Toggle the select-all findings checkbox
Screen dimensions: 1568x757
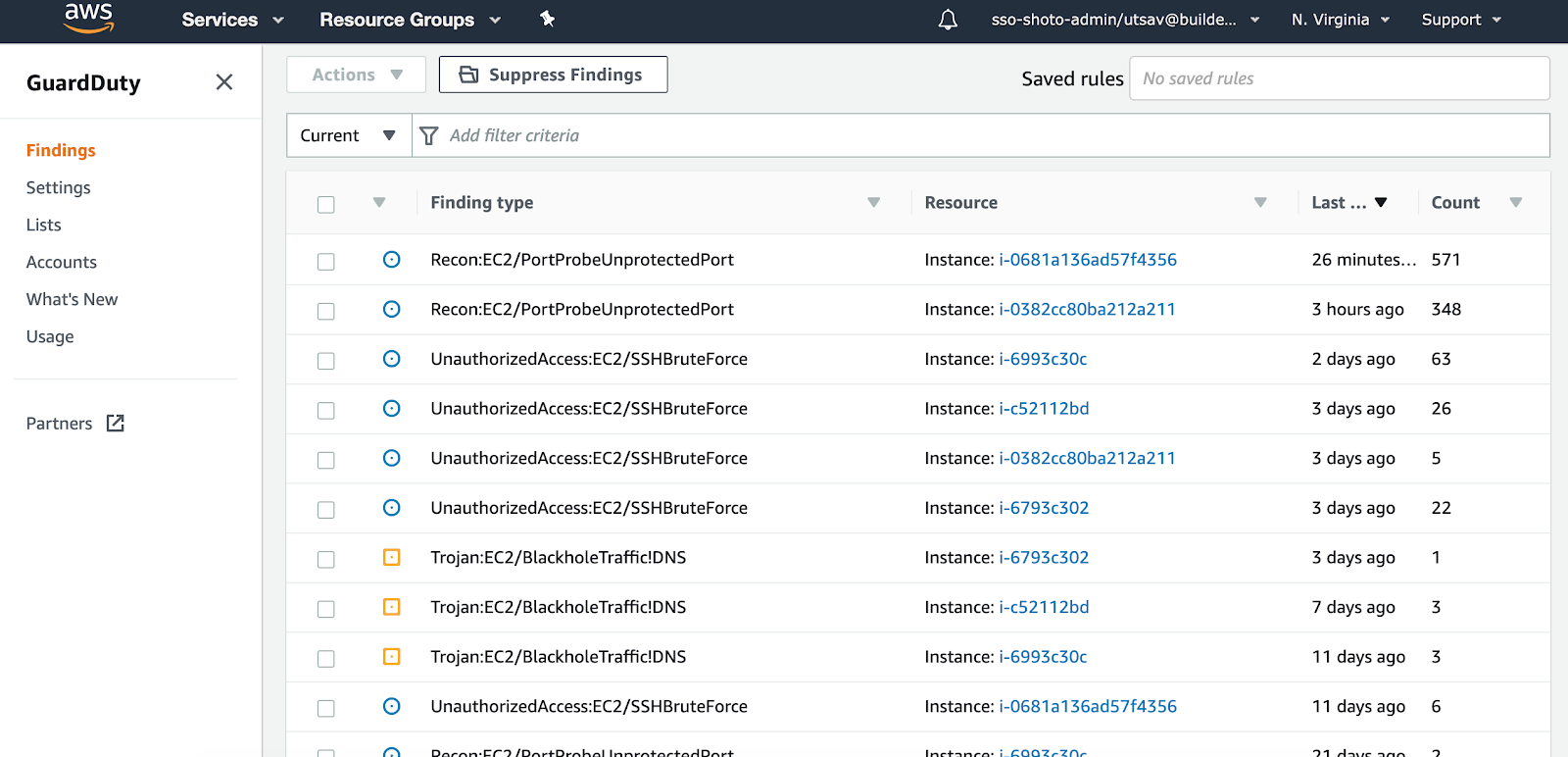[326, 204]
